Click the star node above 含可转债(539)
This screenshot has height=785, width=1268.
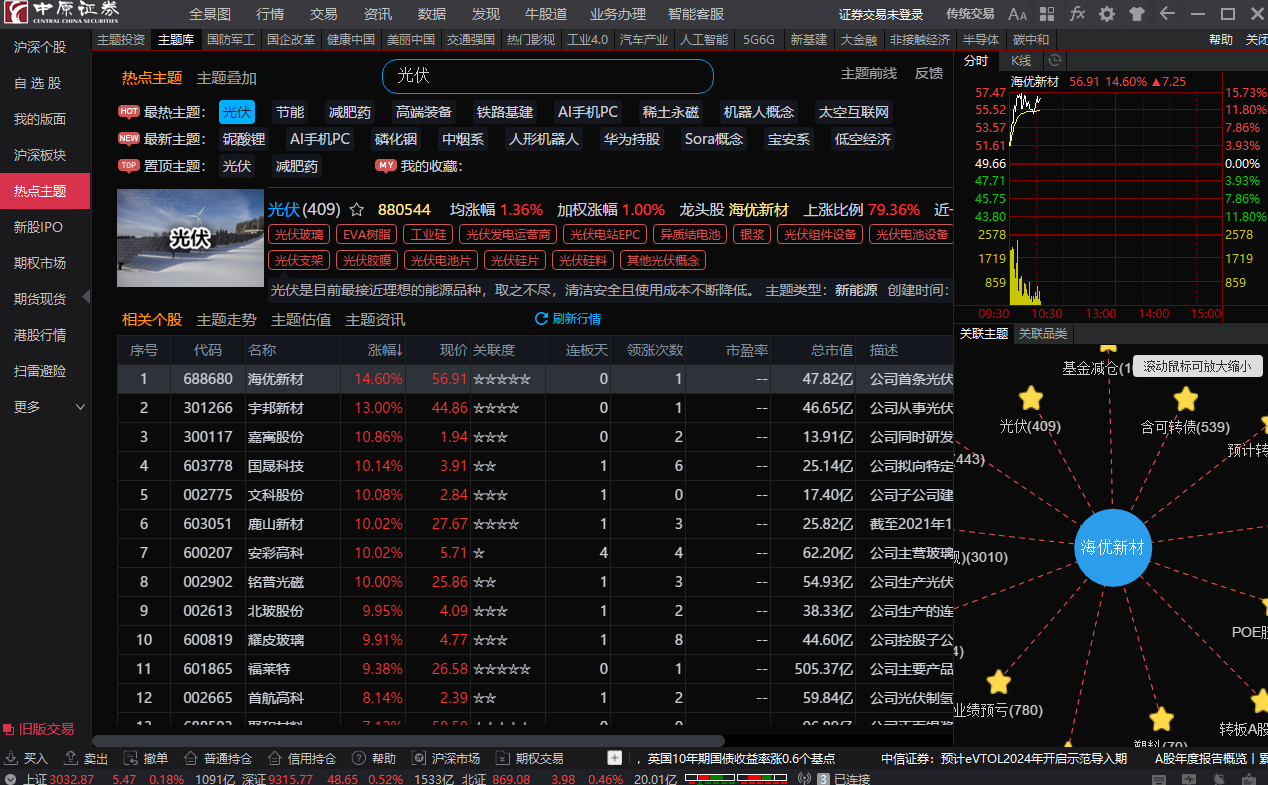pyautogui.click(x=1186, y=399)
